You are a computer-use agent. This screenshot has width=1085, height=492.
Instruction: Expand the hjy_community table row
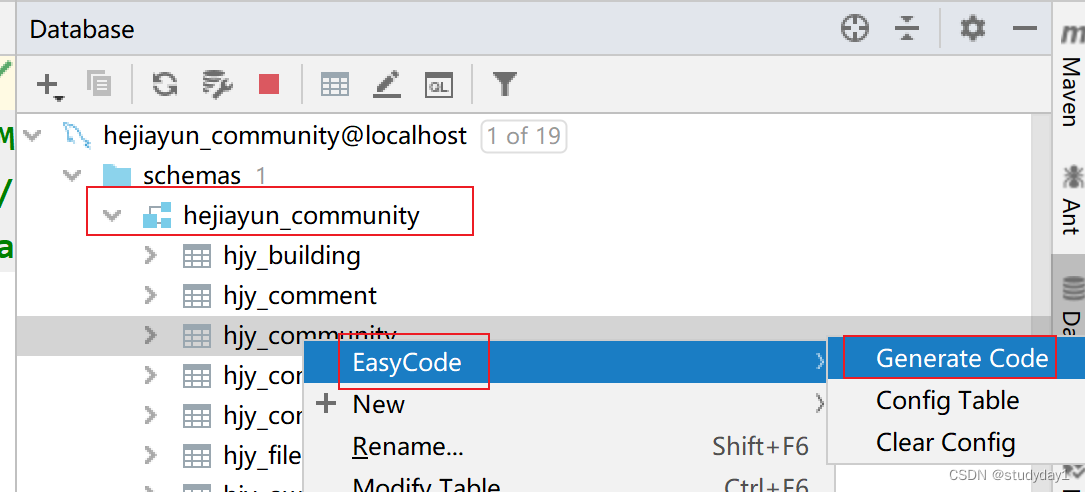(151, 336)
